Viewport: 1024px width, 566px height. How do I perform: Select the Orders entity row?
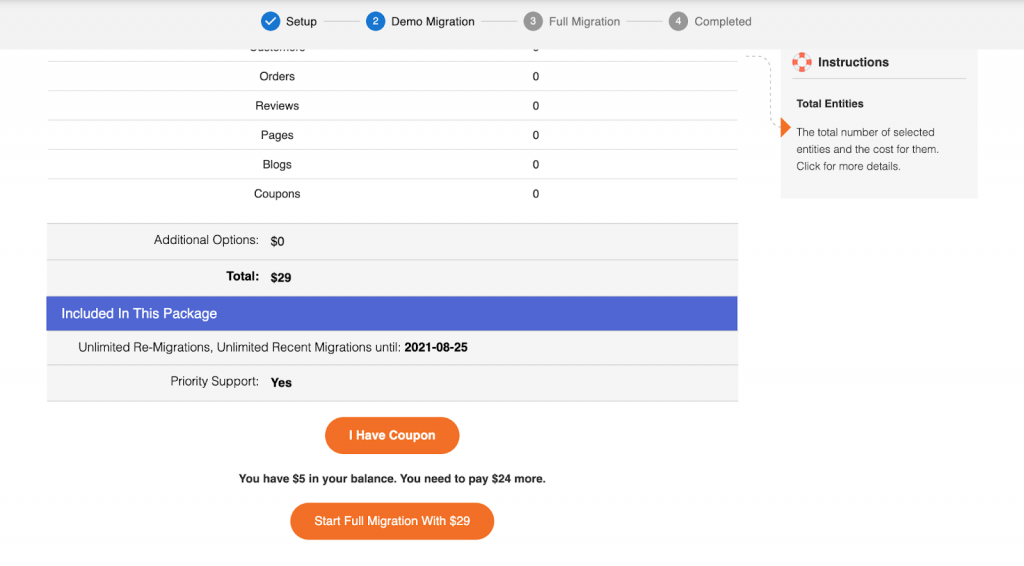[x=392, y=76]
